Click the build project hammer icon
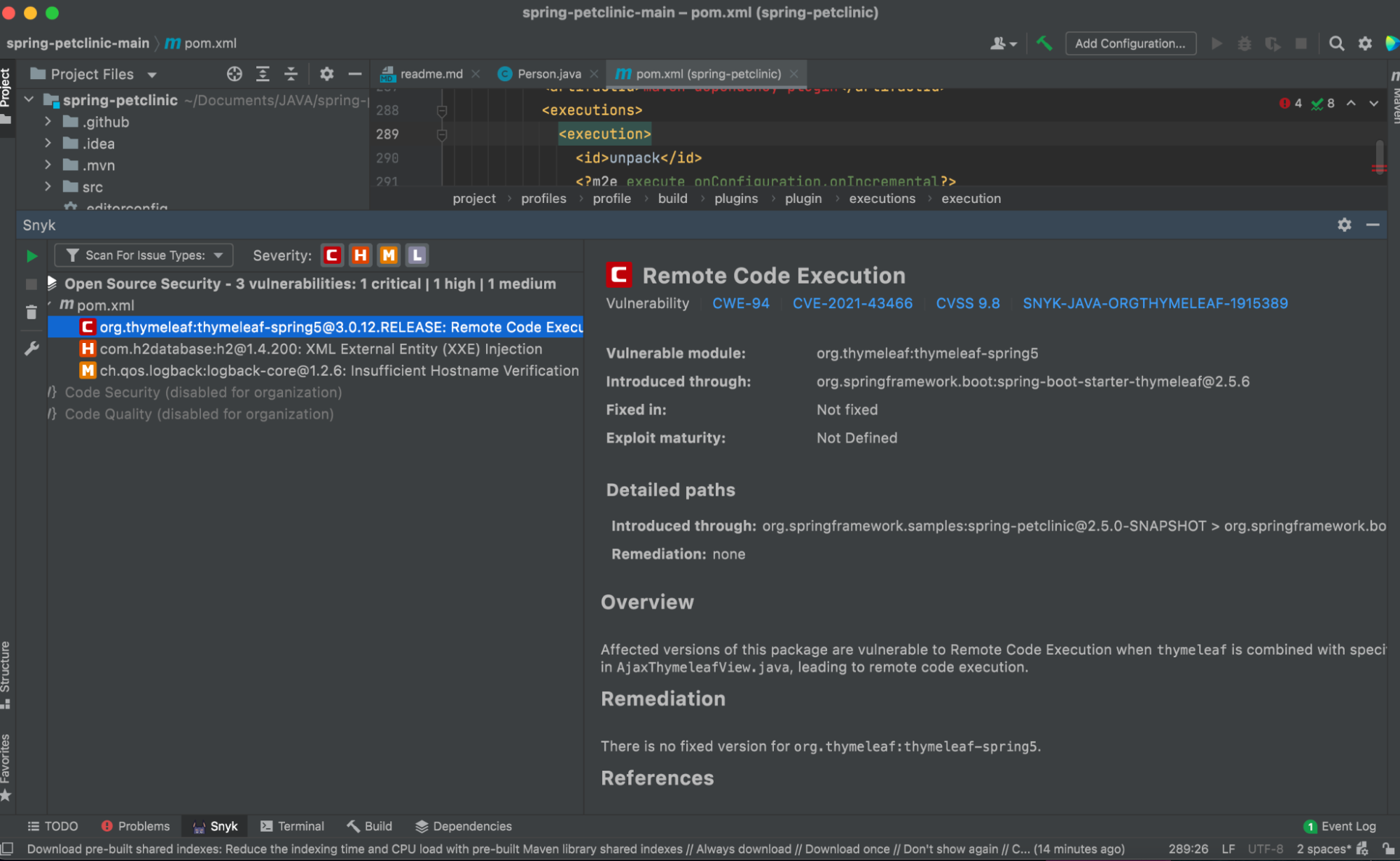 1044,43
